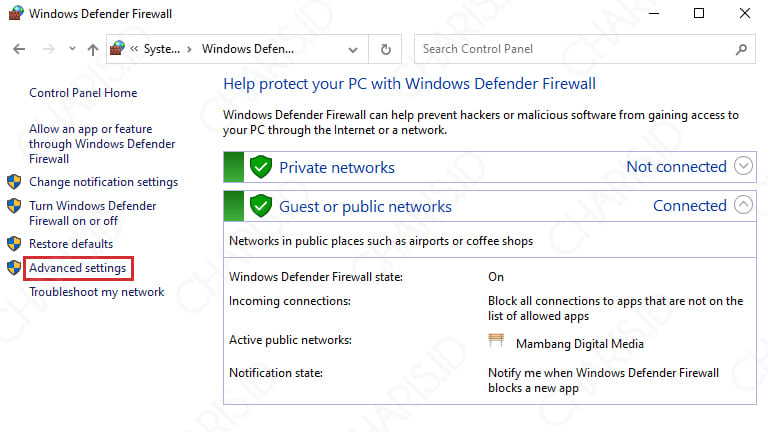Viewport: 768px width, 432px height.
Task: Maximize the Windows Defender Firewall window
Action: pos(699,13)
